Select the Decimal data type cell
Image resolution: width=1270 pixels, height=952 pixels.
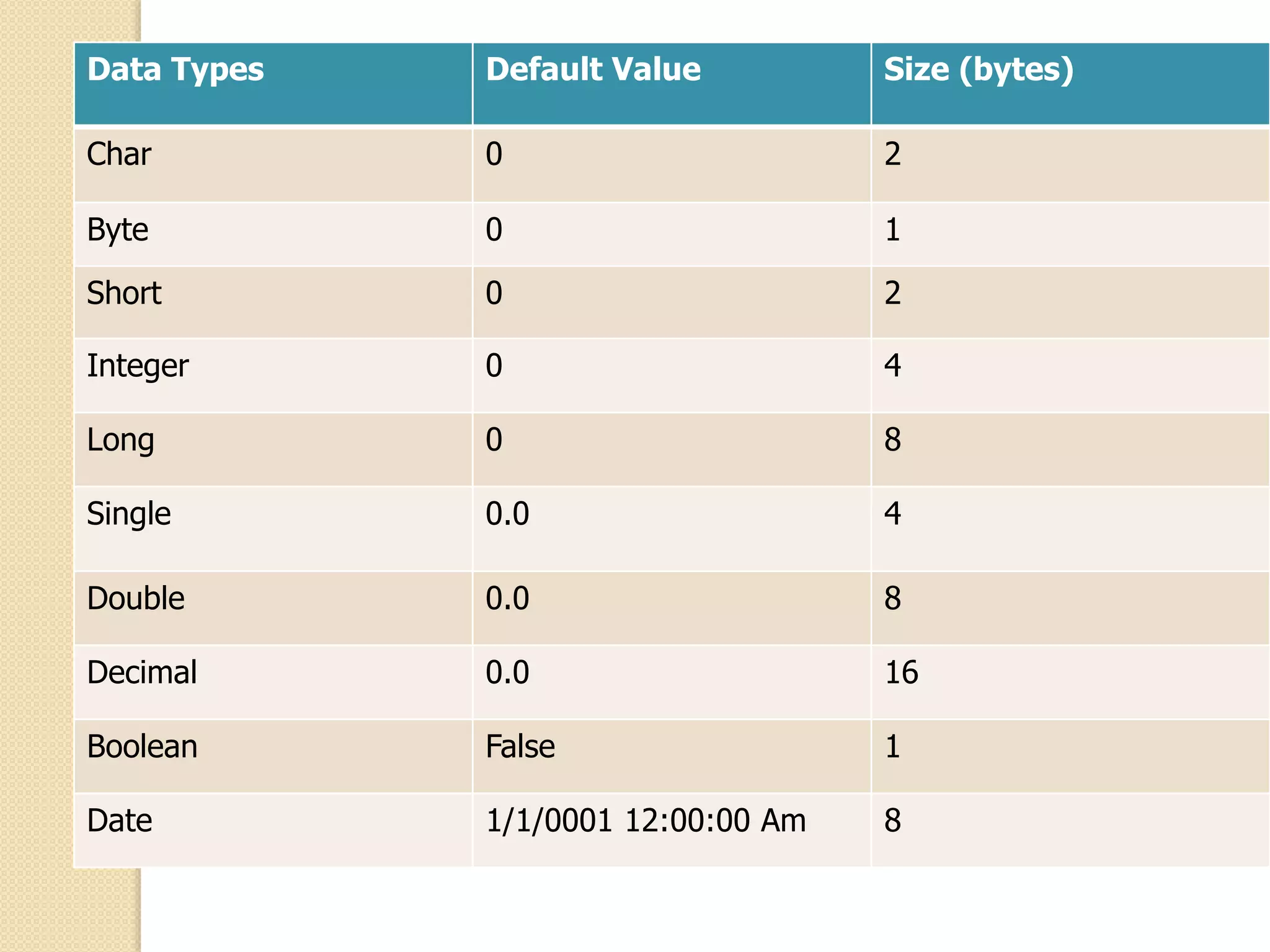click(142, 673)
